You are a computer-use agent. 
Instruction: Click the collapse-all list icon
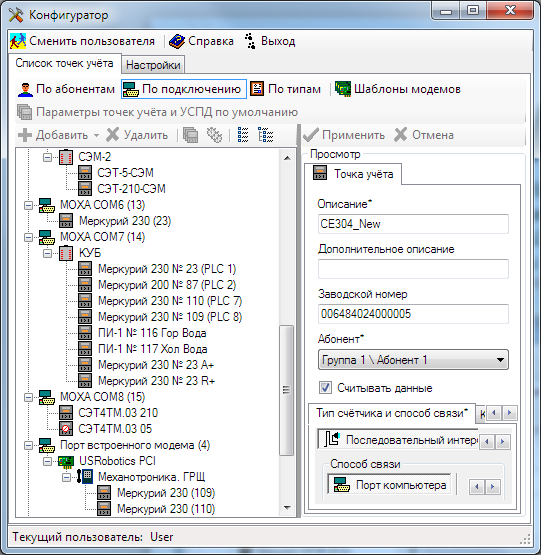(243, 135)
